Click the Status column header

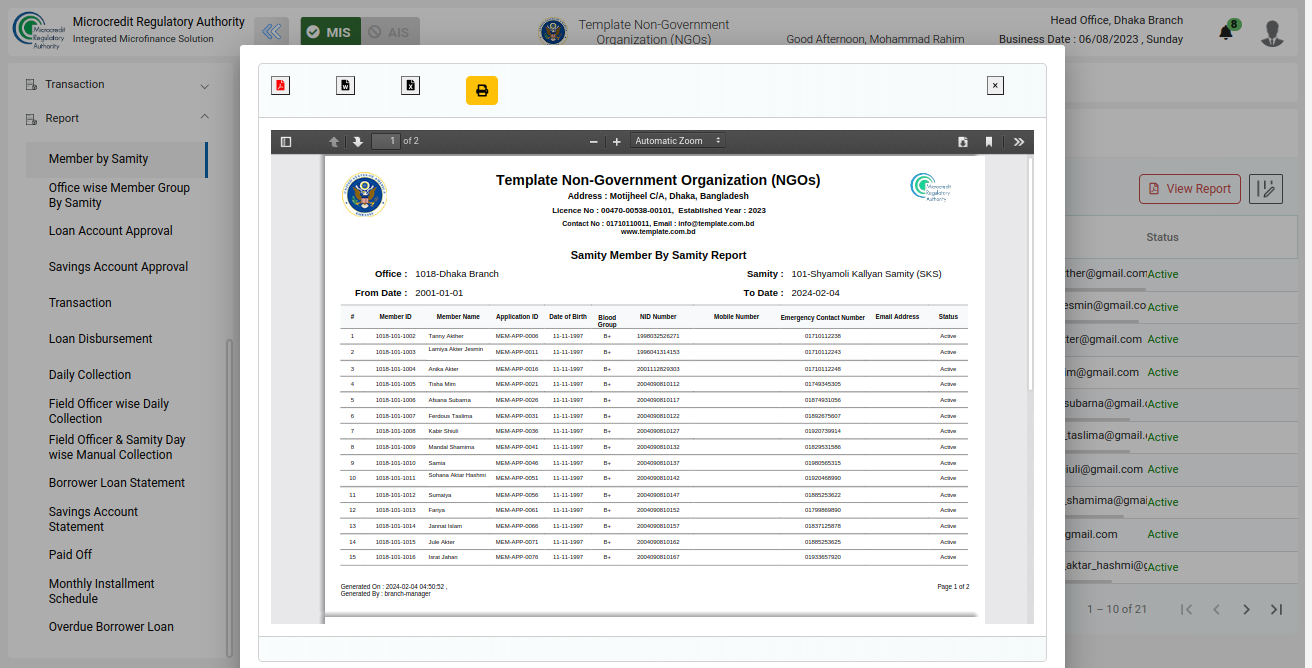(x=1162, y=238)
